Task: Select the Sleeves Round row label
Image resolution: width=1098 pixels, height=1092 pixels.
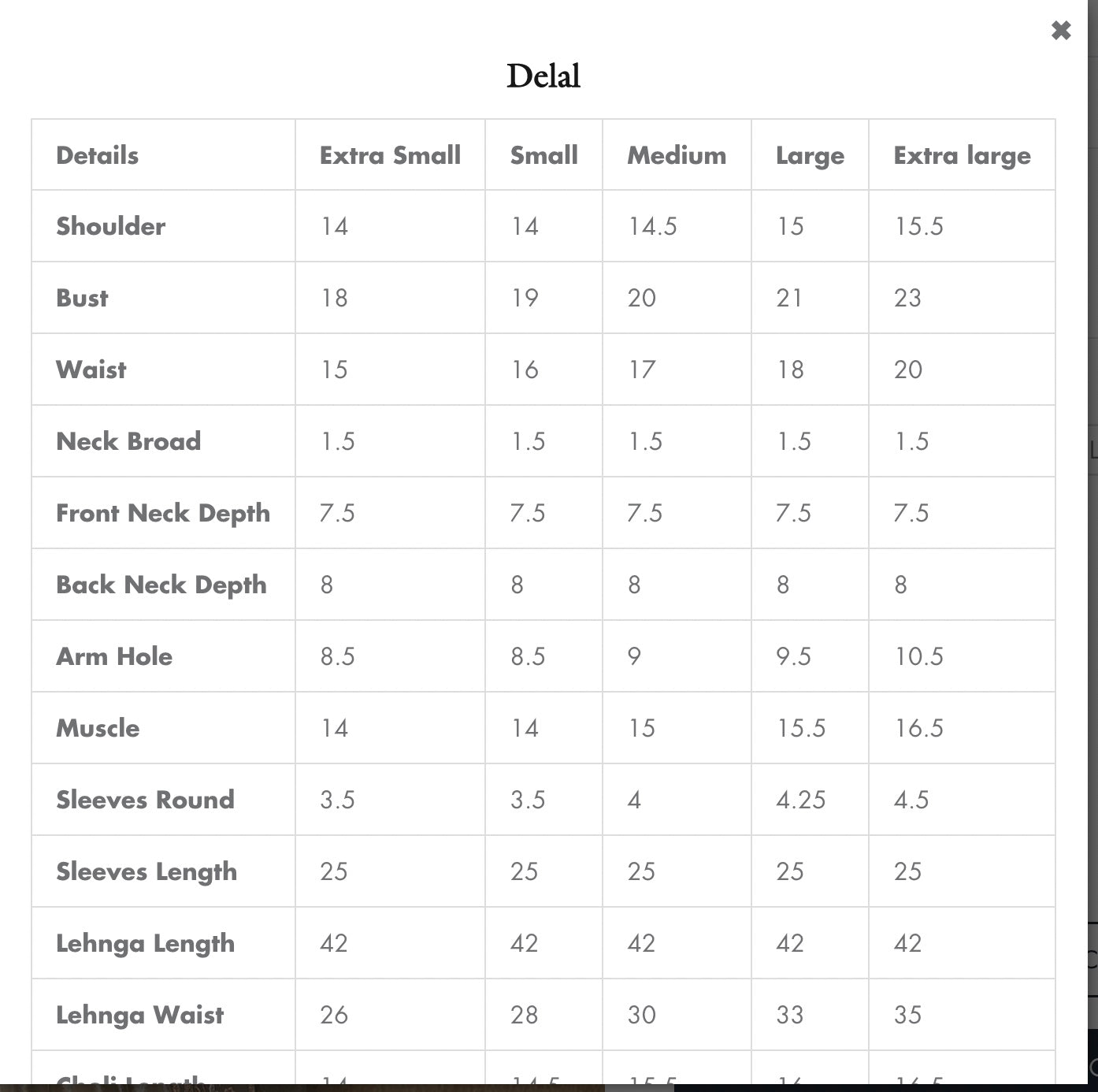Action: point(145,800)
